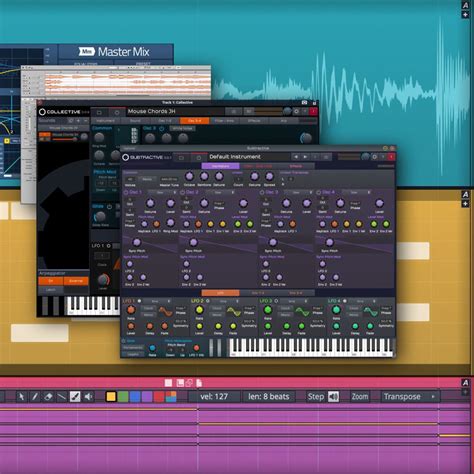This screenshot has width=474, height=474.
Task: Select the highlighted paintbrush tool
Action: coord(75,397)
